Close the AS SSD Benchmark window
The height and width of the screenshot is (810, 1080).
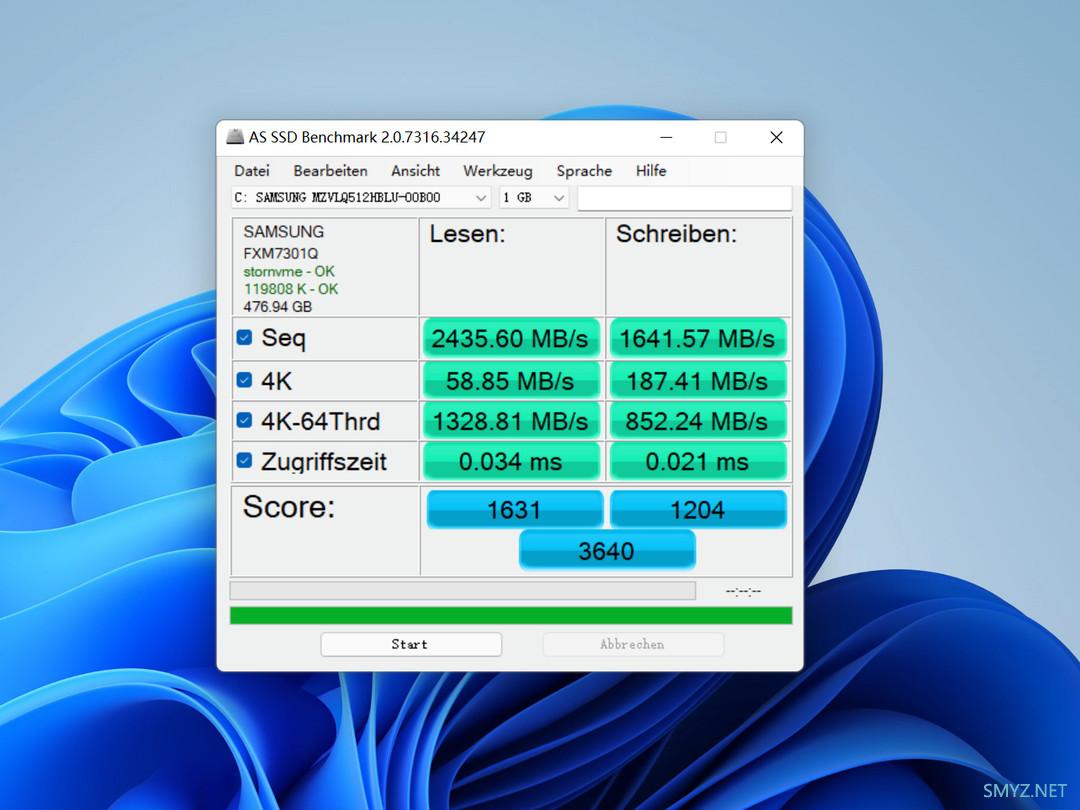tap(776, 137)
